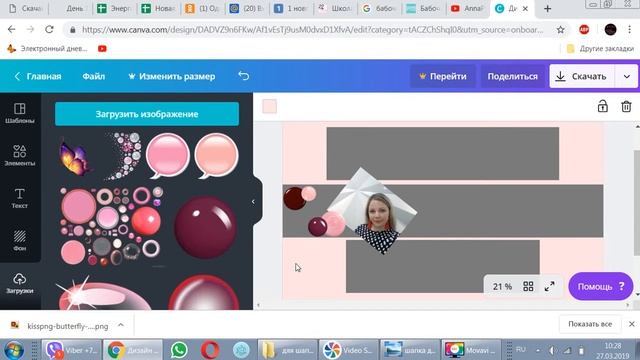The image size is (640, 360).
Task: Enter fullscreen presentation mode icon
Action: click(549, 286)
